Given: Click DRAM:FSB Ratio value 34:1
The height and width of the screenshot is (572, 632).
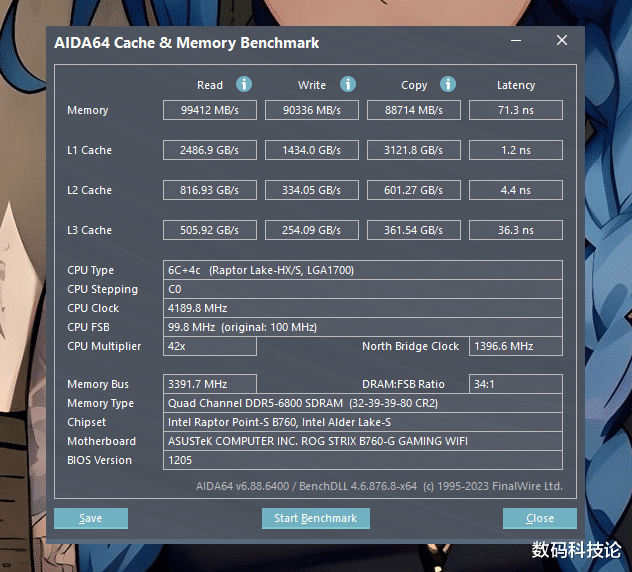Looking at the screenshot, I should (516, 384).
